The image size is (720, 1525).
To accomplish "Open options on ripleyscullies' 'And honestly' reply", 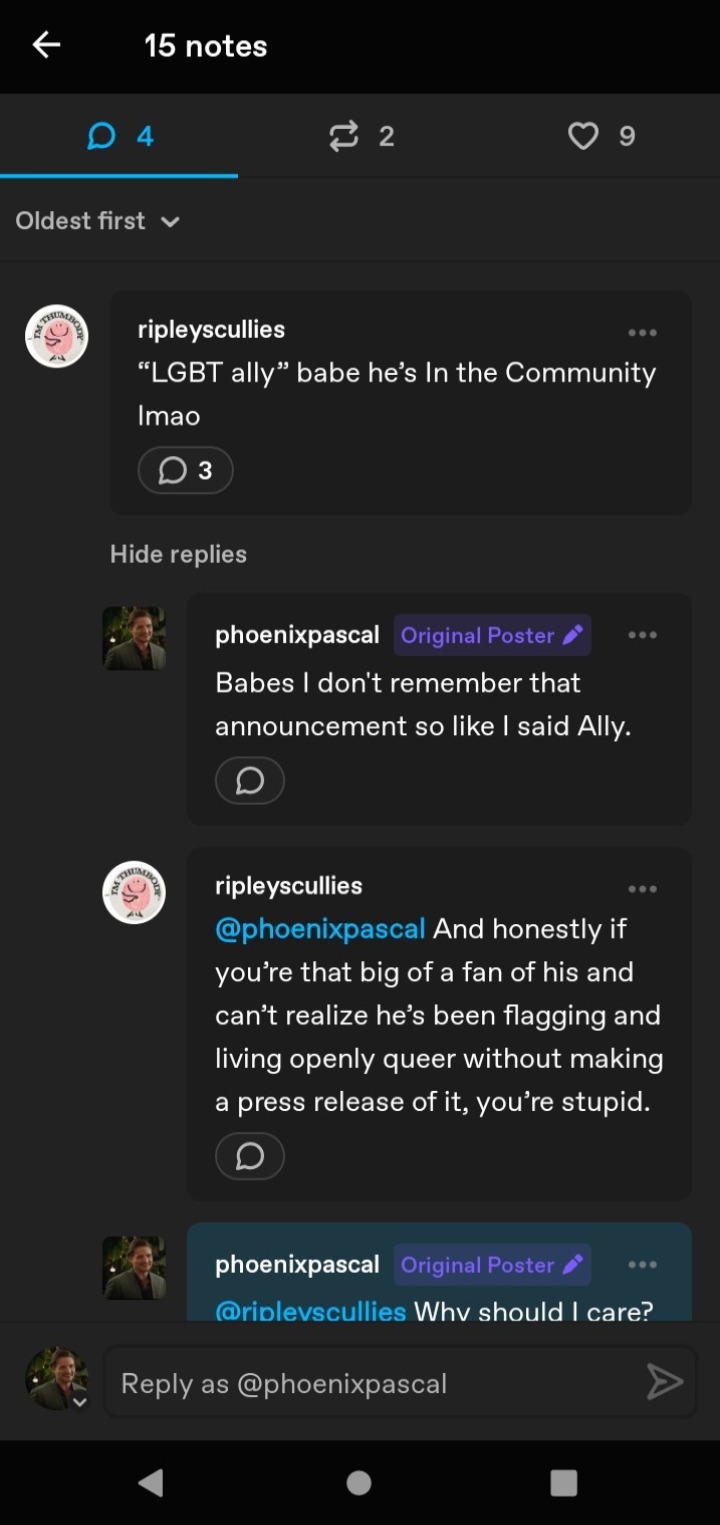I will 642,888.
